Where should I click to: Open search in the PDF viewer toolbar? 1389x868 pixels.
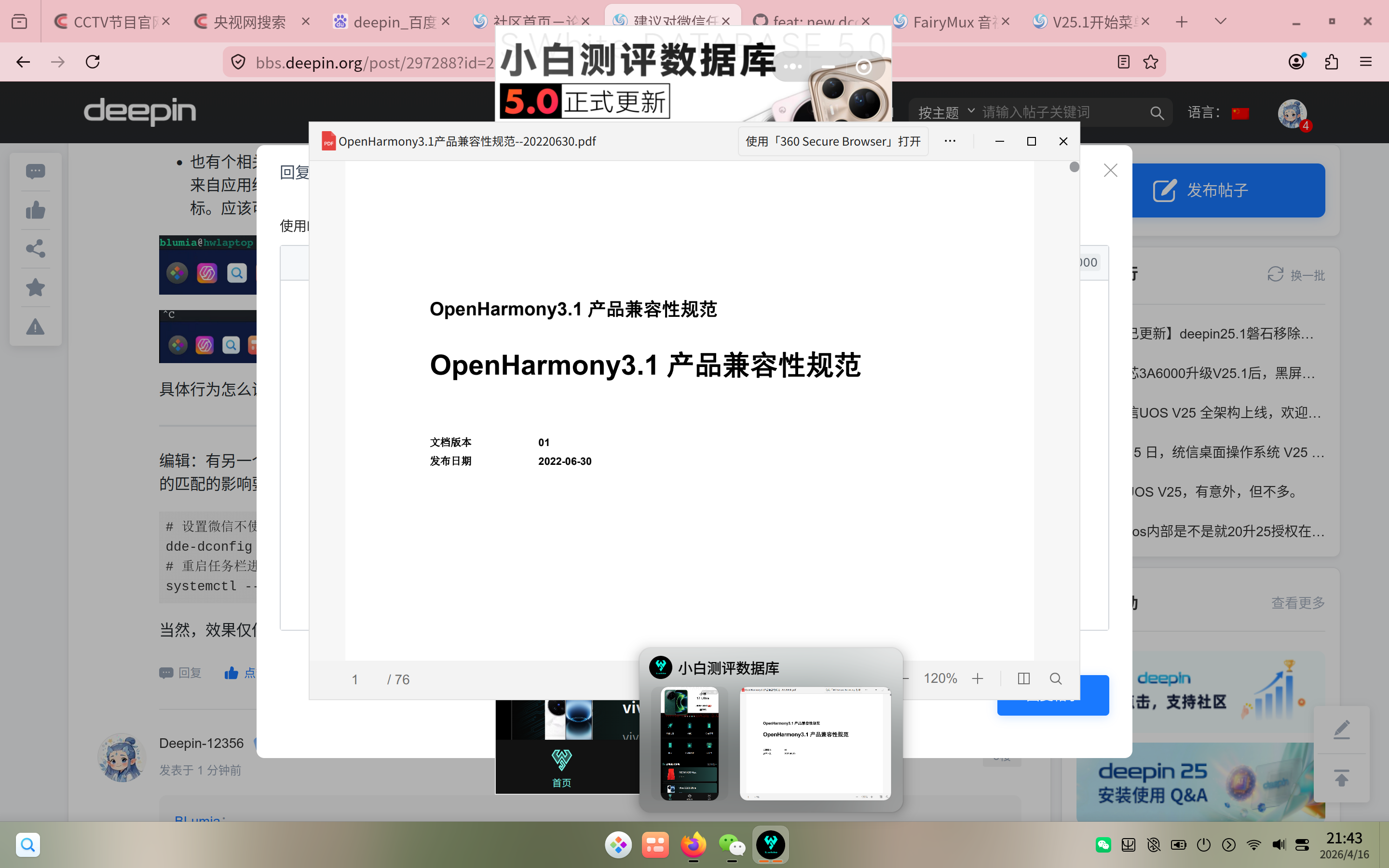(1056, 678)
